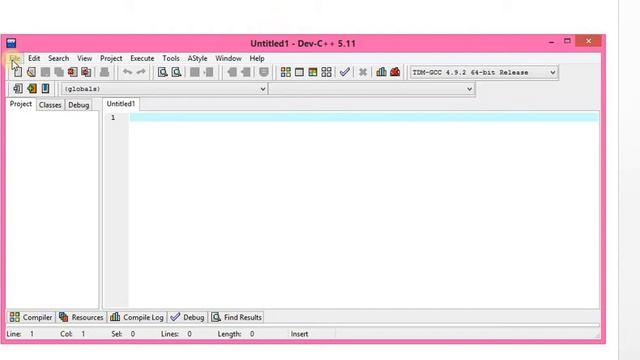This screenshot has height=360, width=640.
Task: Click the Compile & Run toolbar icon
Action: (313, 72)
